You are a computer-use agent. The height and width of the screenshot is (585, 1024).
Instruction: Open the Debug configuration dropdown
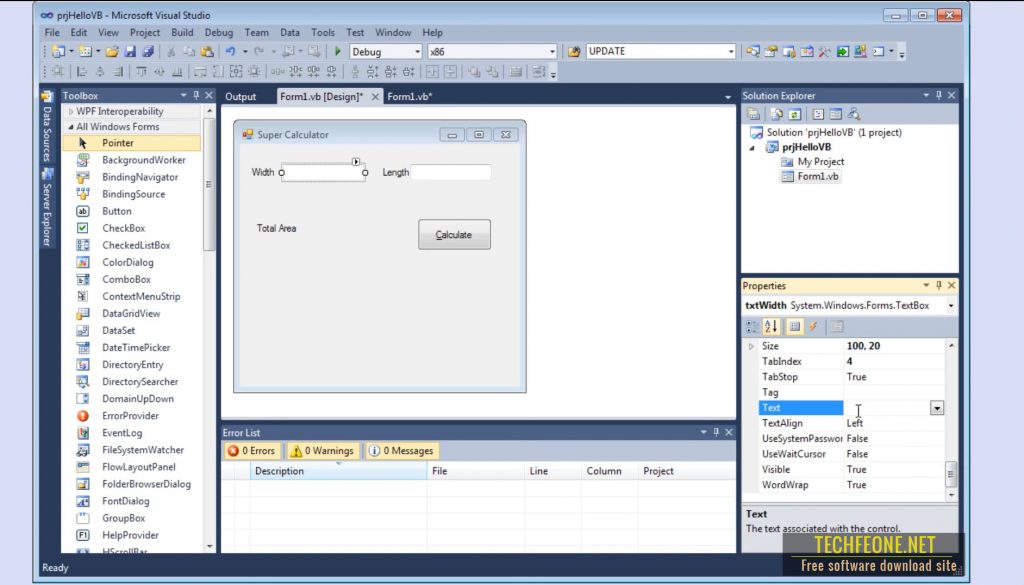[417, 52]
